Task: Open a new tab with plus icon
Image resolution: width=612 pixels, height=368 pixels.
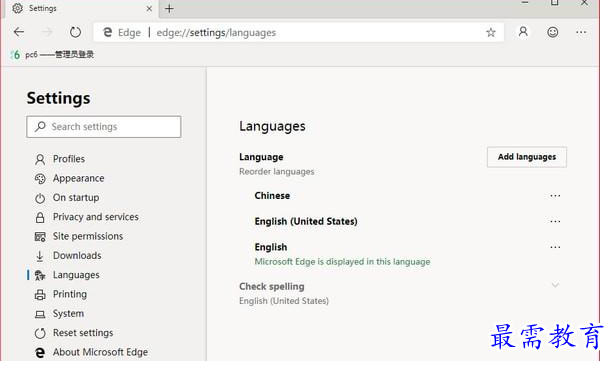Action: pyautogui.click(x=169, y=9)
